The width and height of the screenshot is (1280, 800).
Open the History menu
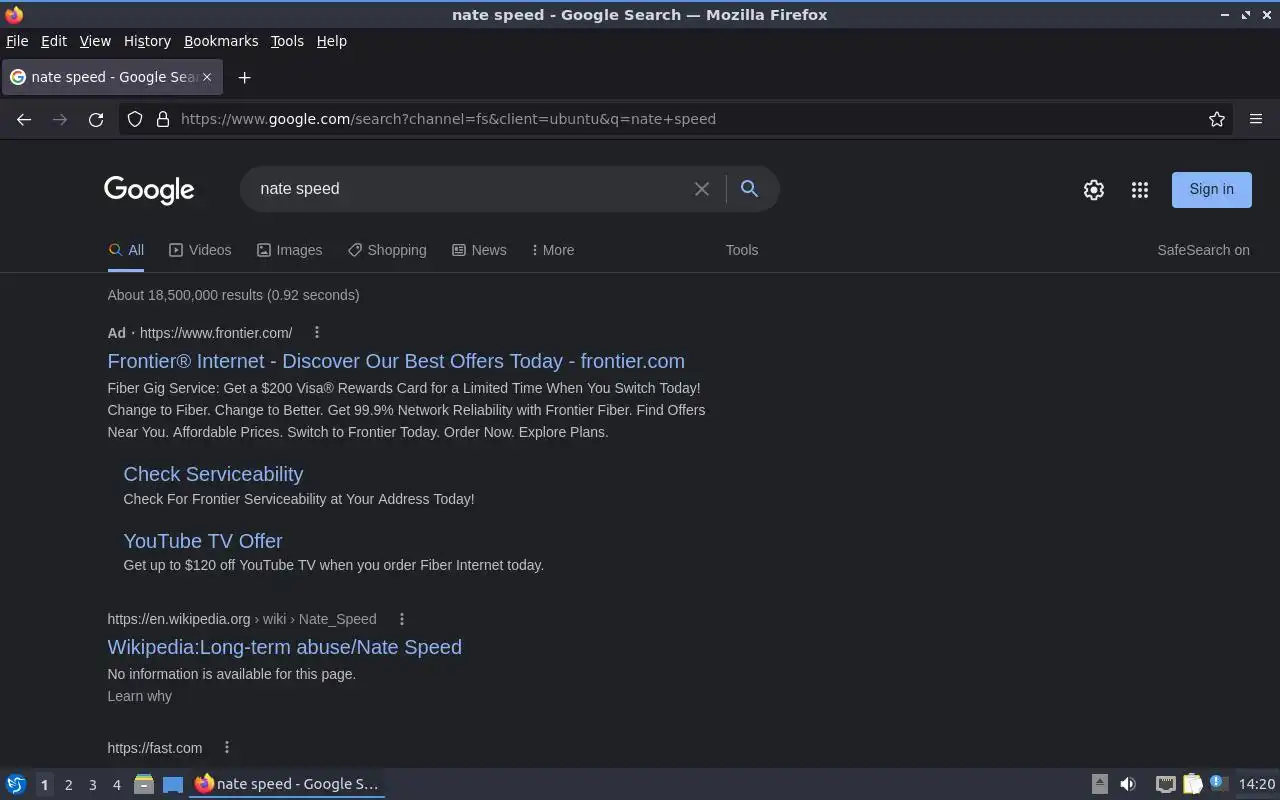pos(147,41)
